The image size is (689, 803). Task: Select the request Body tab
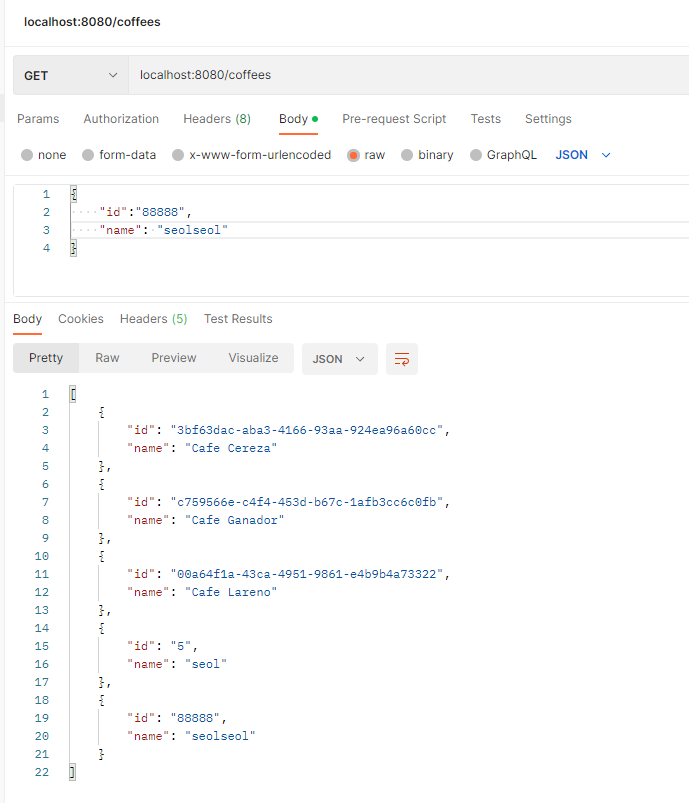click(298, 119)
